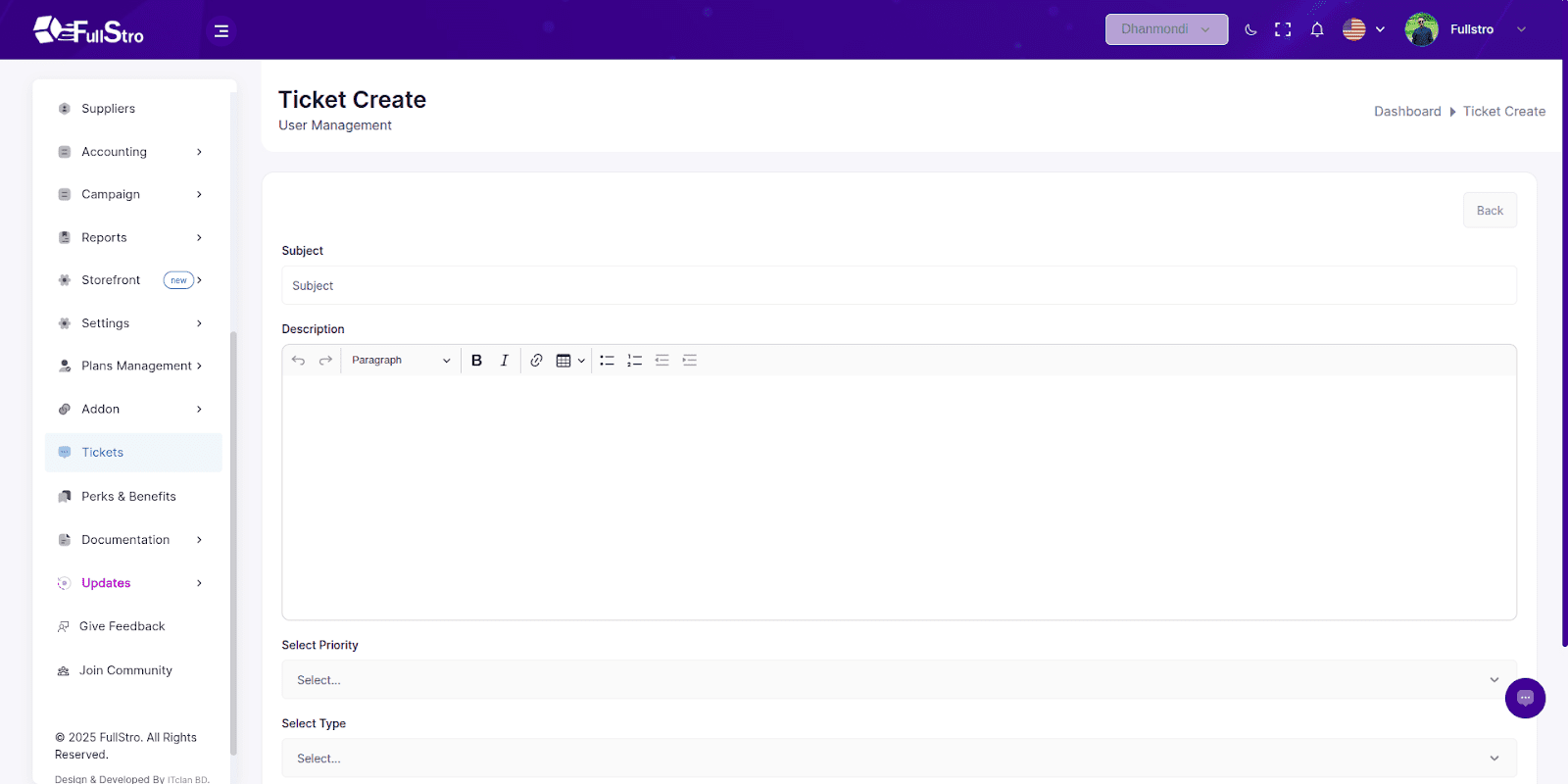The height and width of the screenshot is (784, 1568).
Task: Expand the Campaign sidebar menu
Action: 133,194
